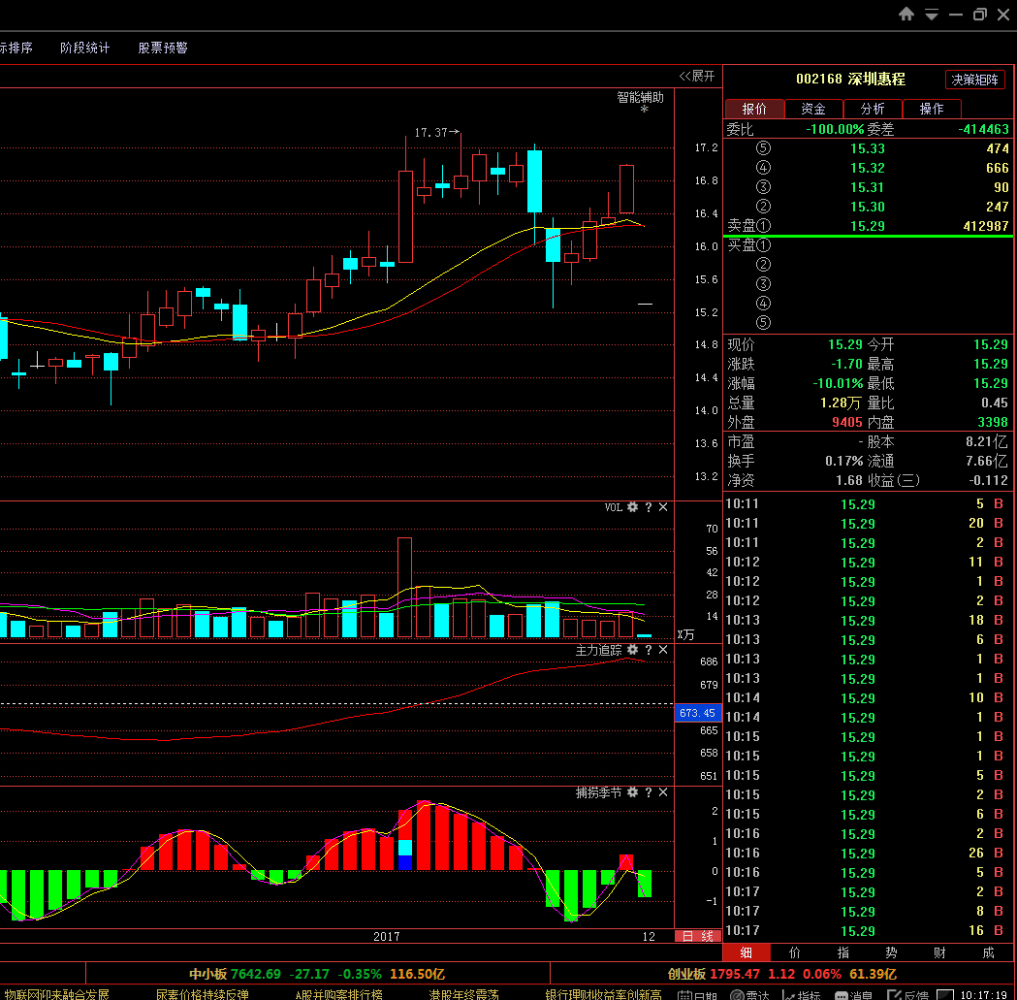Screen dimensions: 1017x1000
Task: Close the VOL indicator panel
Action: 663,507
